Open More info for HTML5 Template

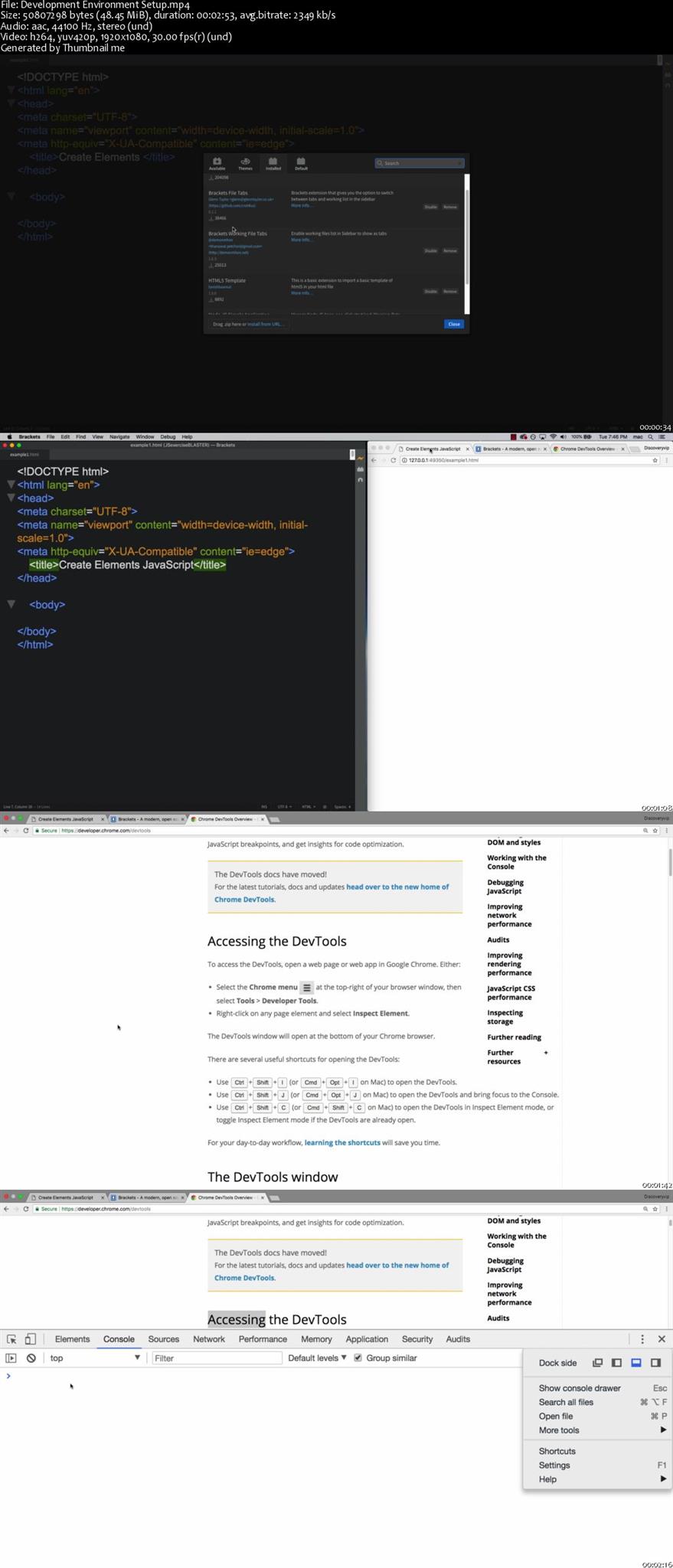301,292
